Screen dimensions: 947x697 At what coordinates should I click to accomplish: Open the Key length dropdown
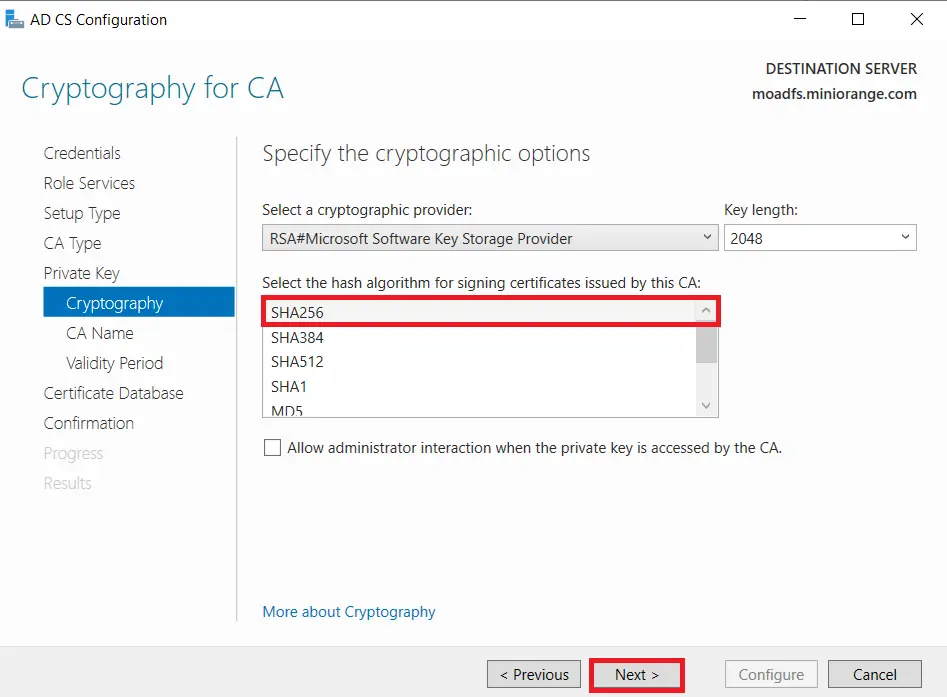click(x=907, y=237)
